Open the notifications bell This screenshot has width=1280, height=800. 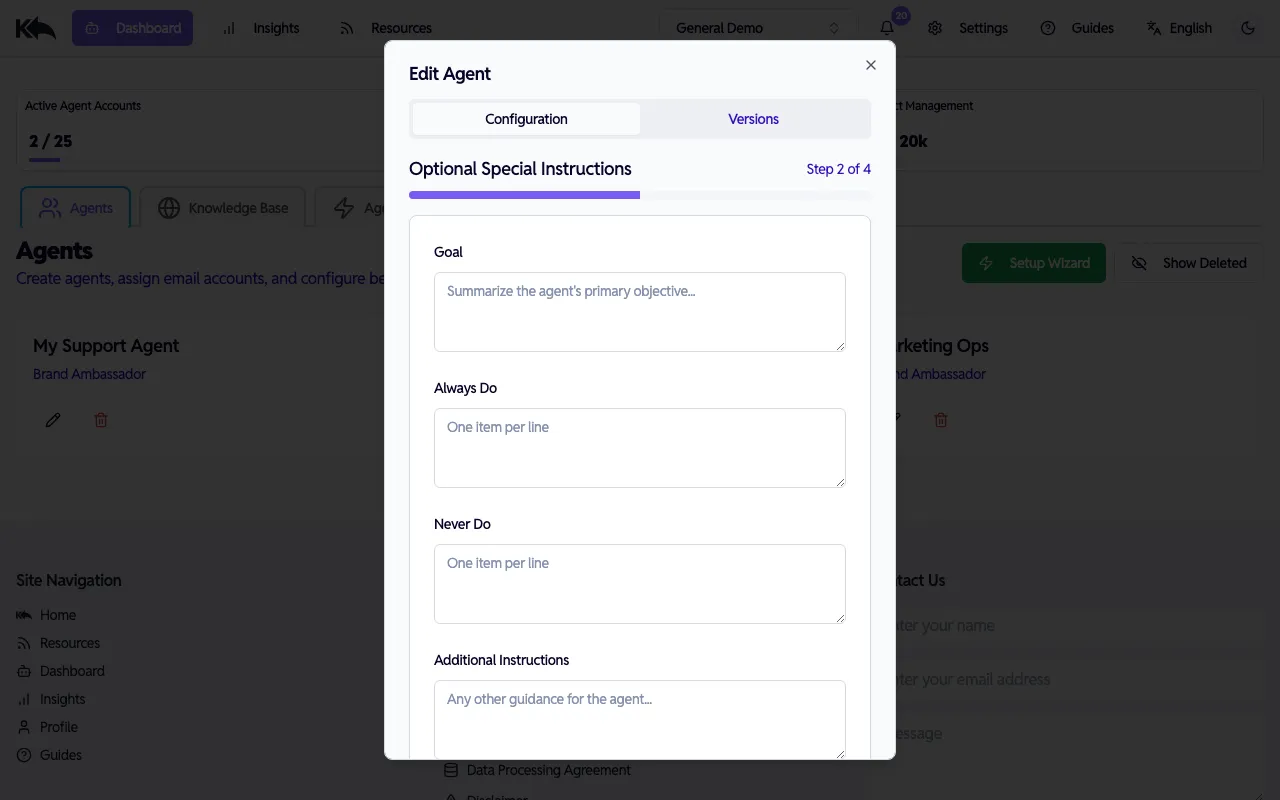tap(886, 27)
